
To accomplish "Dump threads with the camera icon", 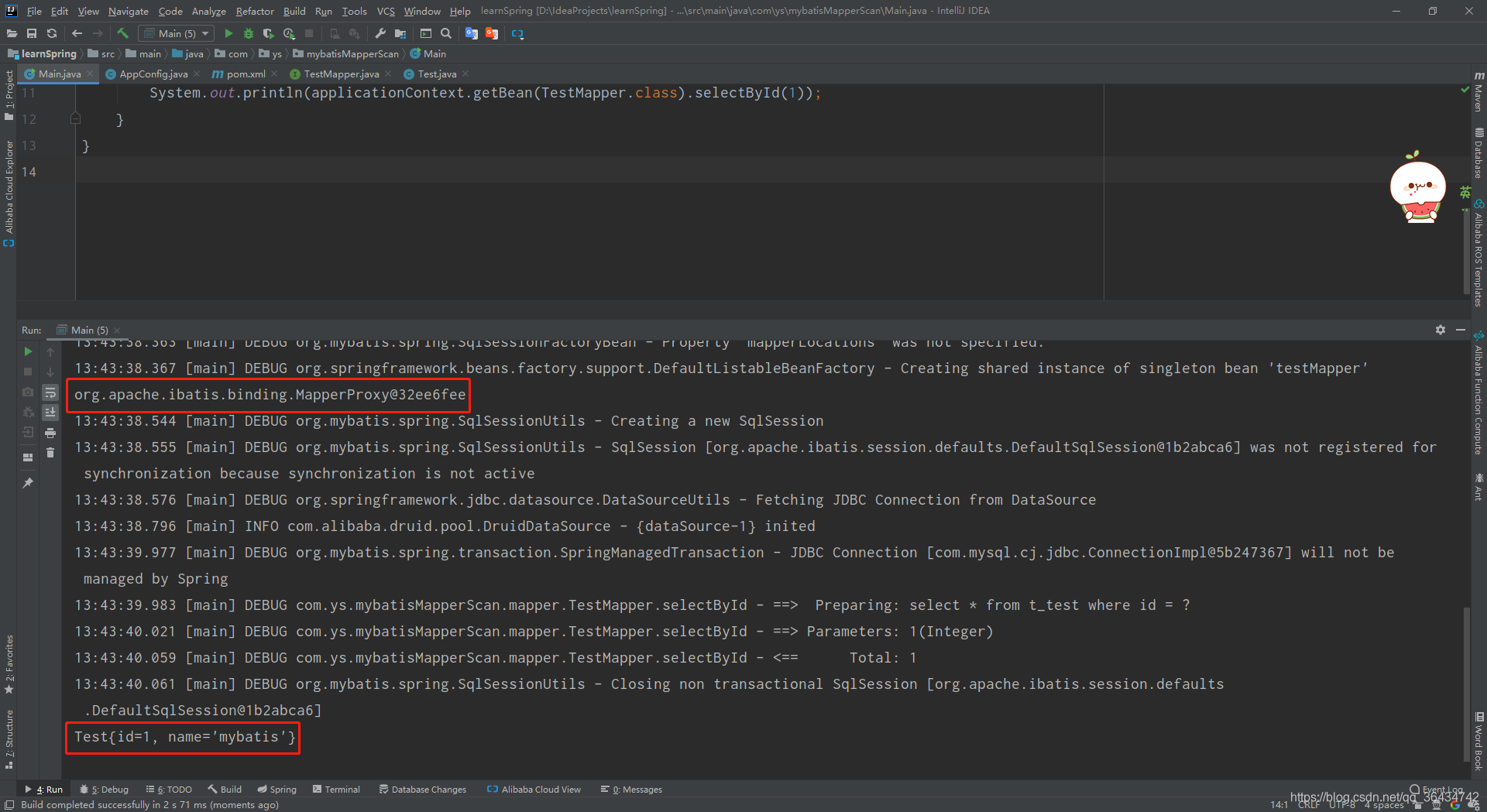I will [x=28, y=392].
